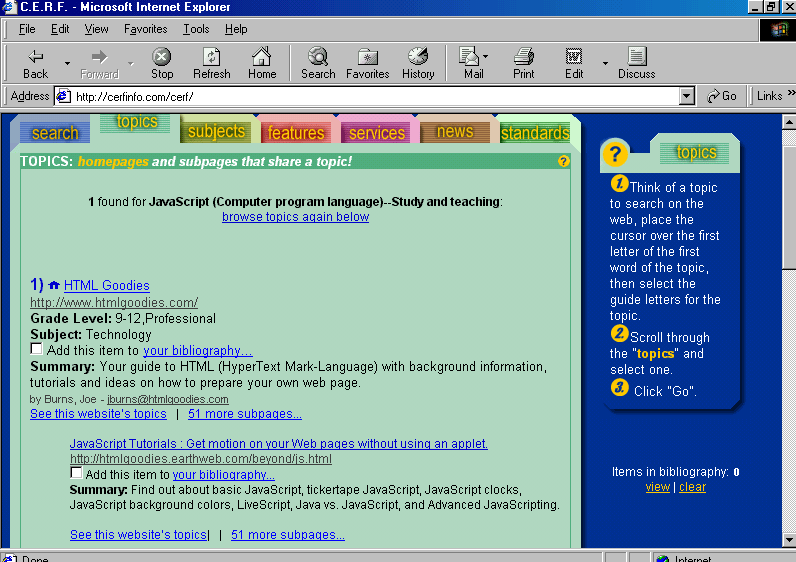The width and height of the screenshot is (796, 562).
Task: Open 51 more subpages link under JavaScript Tutorials
Action: pos(288,535)
